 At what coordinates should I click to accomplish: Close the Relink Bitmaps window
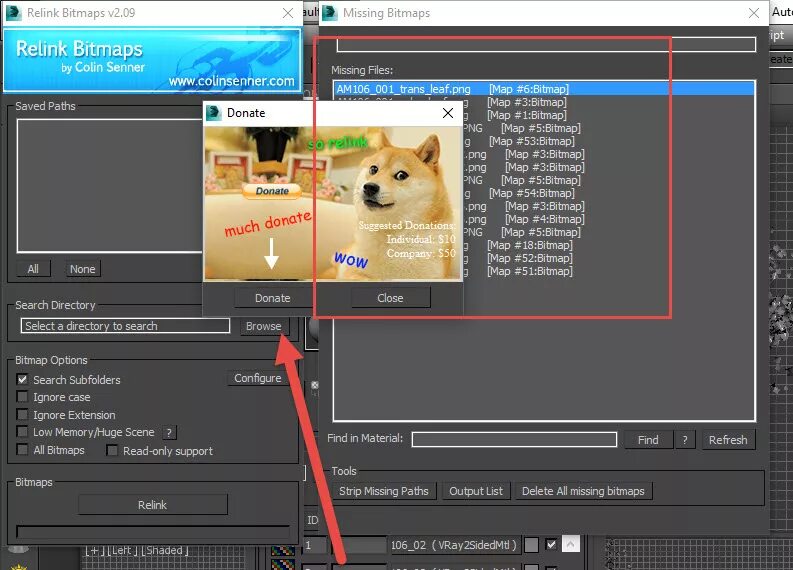click(288, 13)
